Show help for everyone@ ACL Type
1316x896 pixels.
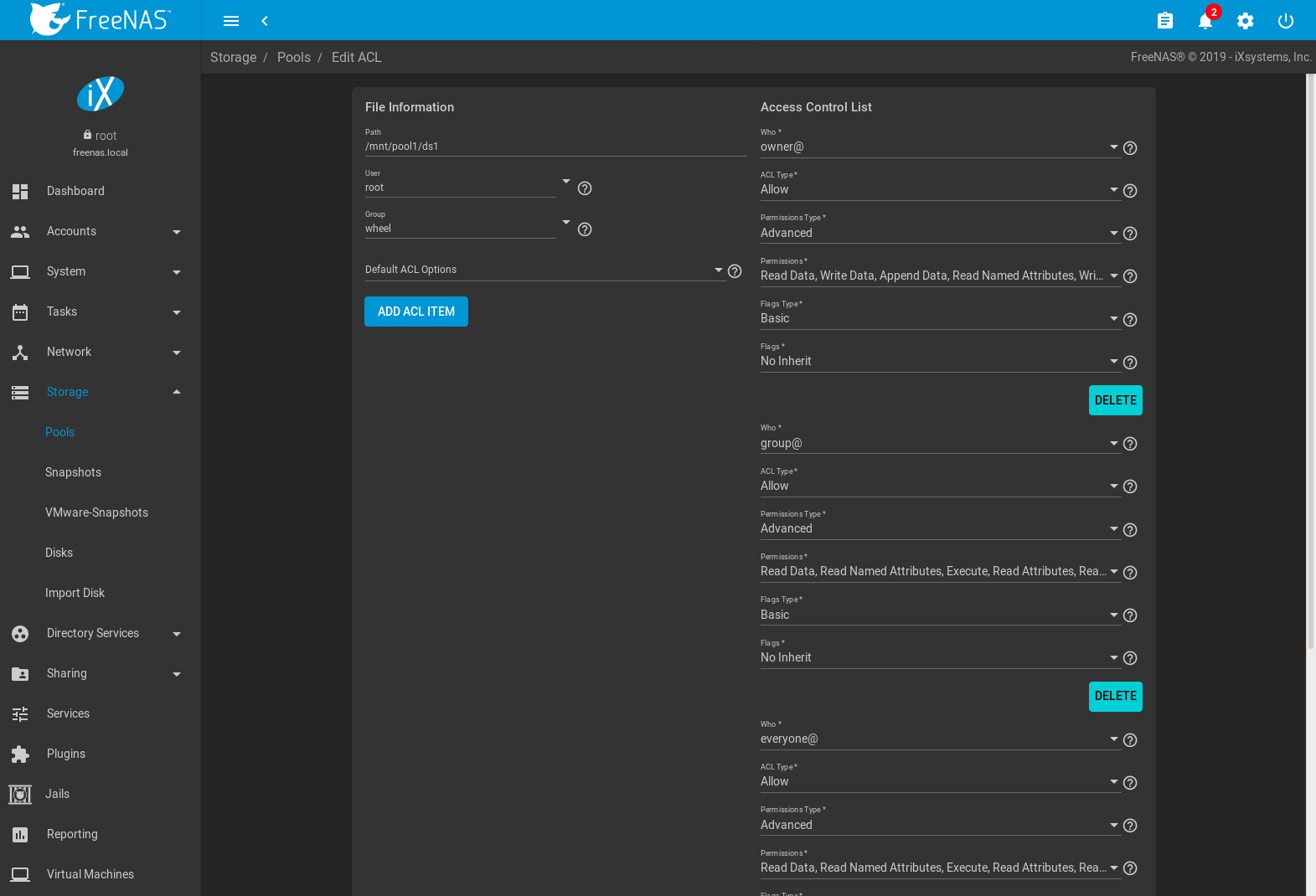coord(1130,783)
